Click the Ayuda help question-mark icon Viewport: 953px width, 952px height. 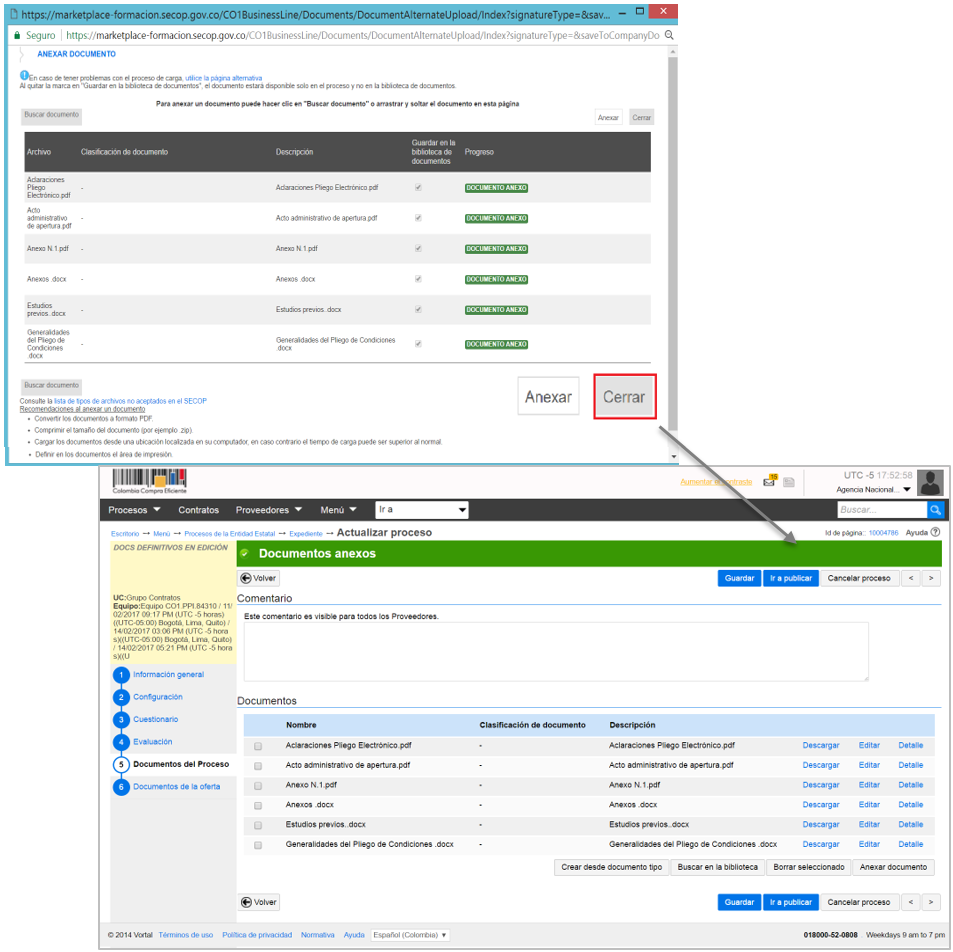[x=935, y=533]
